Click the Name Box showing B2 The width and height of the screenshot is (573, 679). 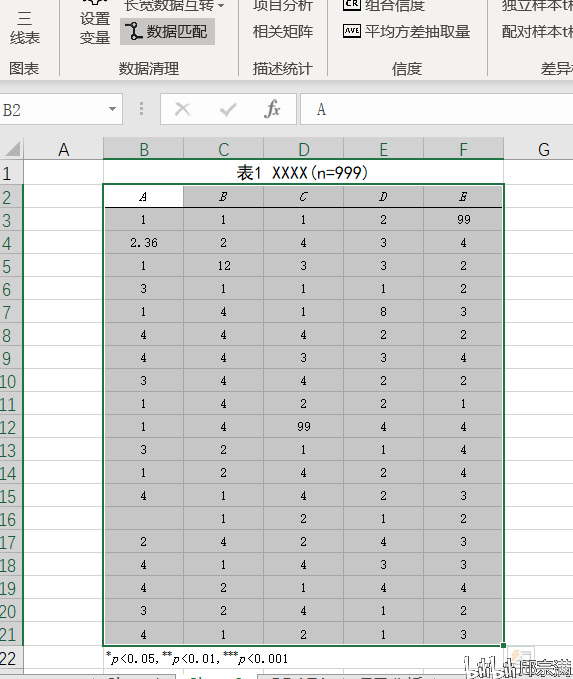point(52,110)
